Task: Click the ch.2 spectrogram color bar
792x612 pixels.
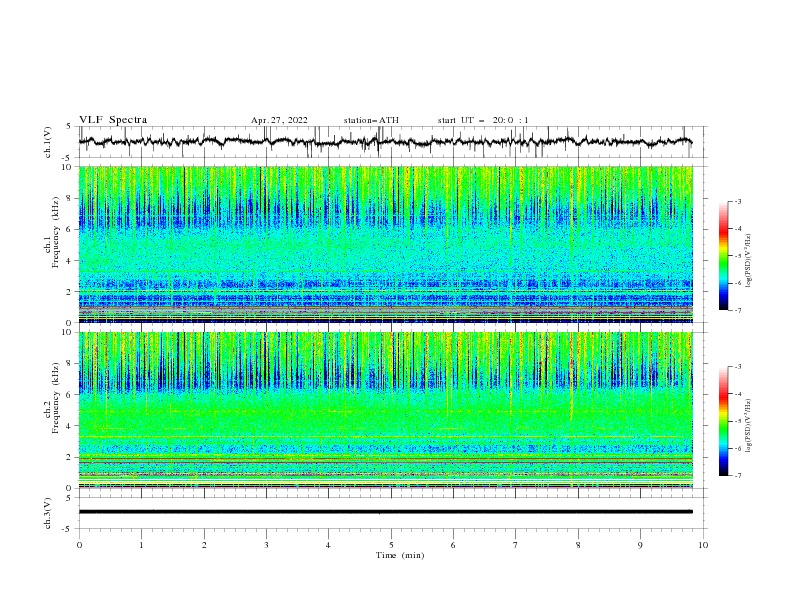Action: pyautogui.click(x=723, y=421)
